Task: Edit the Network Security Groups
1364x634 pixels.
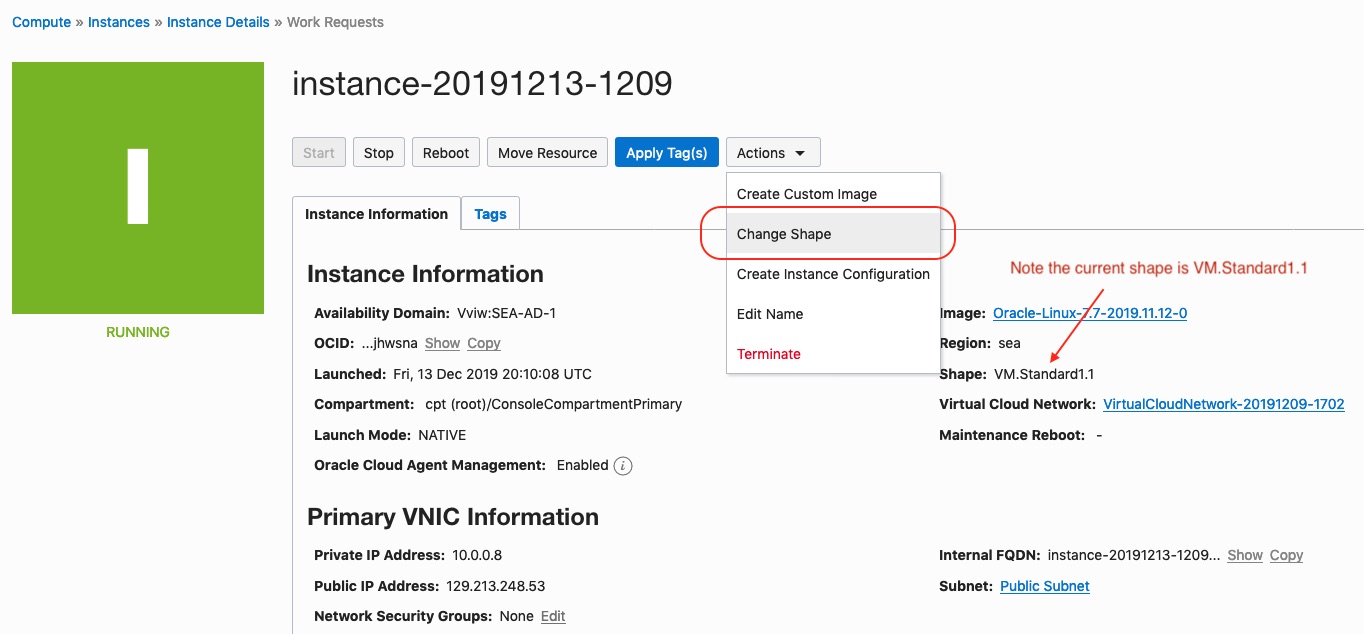Action: [x=553, y=616]
